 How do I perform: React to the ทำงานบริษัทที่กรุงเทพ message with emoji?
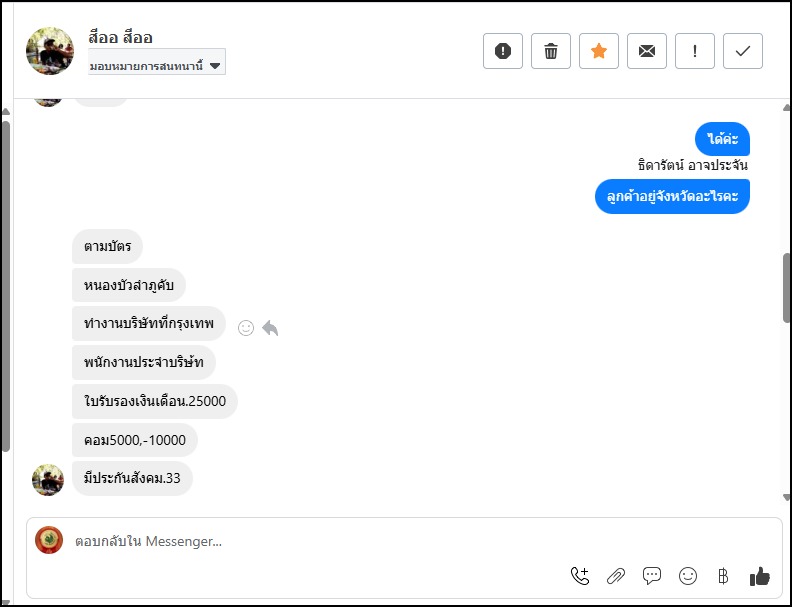coord(246,328)
